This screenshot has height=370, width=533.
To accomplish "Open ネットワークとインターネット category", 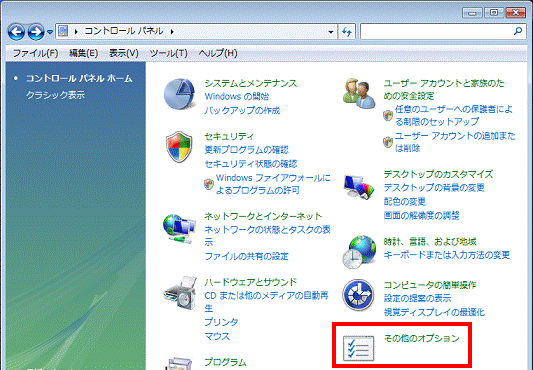I will point(263,216).
